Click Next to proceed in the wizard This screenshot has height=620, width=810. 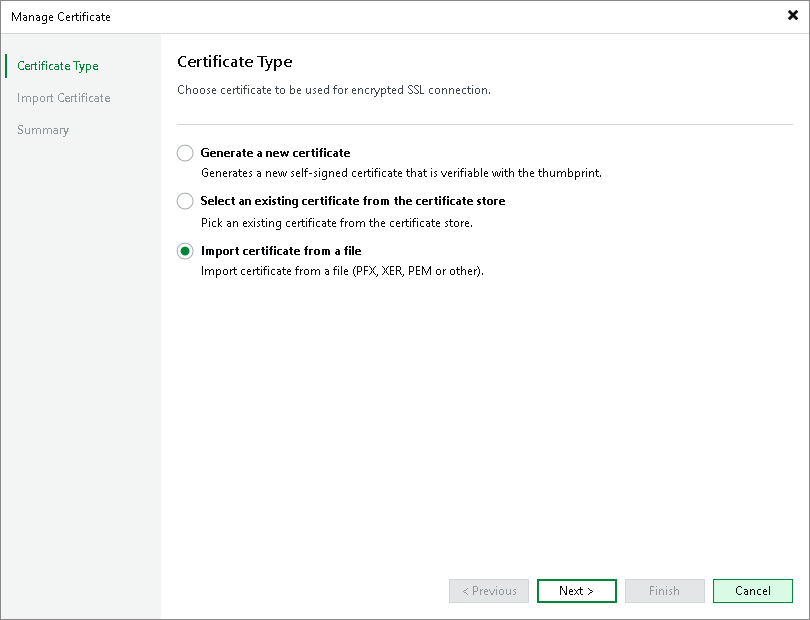click(x=576, y=591)
